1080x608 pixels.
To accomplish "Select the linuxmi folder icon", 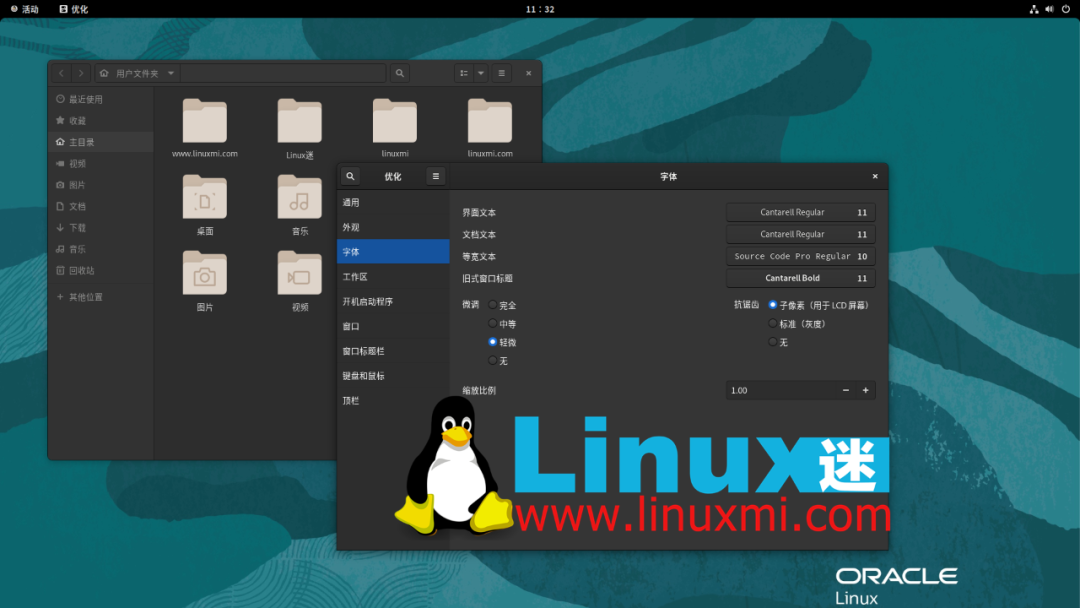I will point(395,121).
